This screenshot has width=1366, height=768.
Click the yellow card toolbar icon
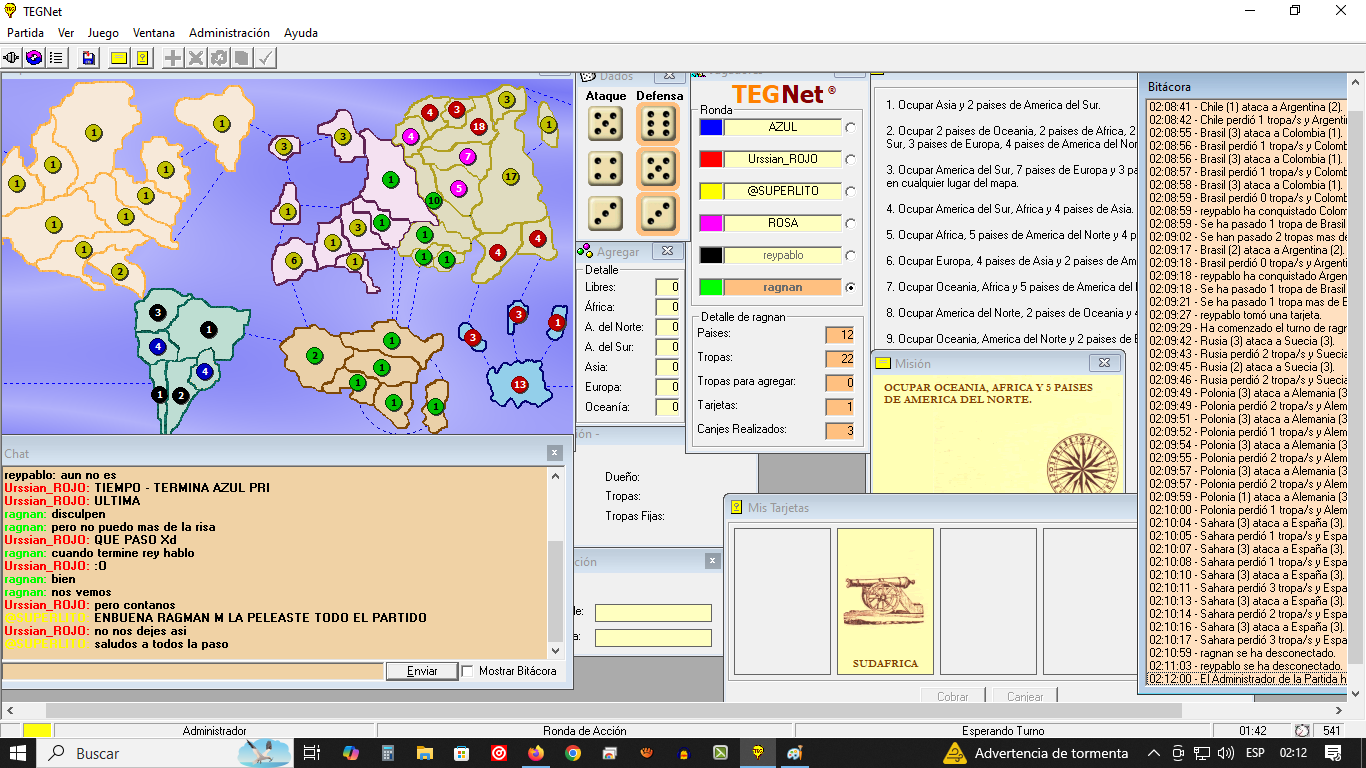pos(119,58)
